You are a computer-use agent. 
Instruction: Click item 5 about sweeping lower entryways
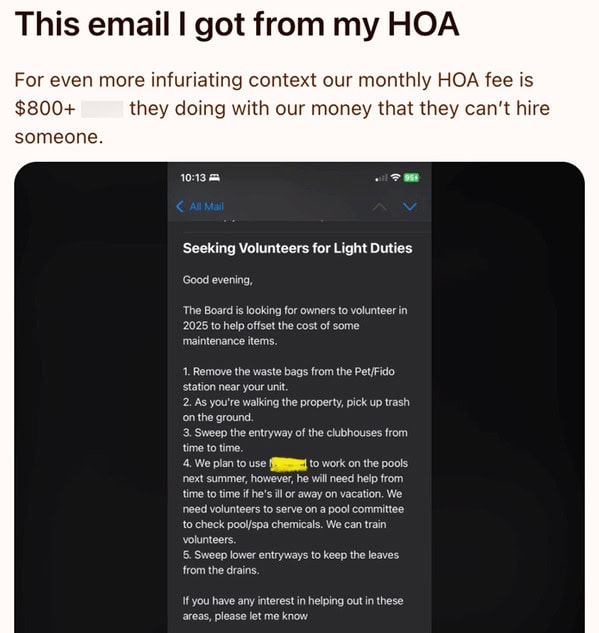tap(291, 562)
